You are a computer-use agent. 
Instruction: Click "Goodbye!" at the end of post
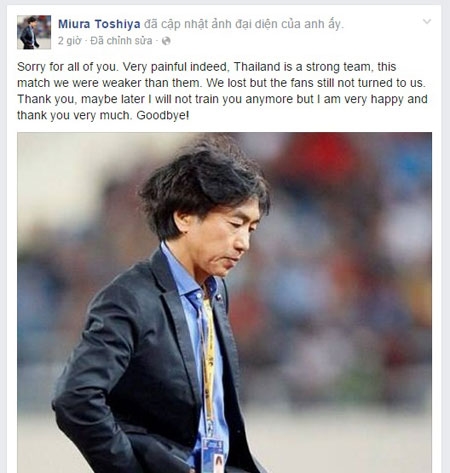coord(163,115)
